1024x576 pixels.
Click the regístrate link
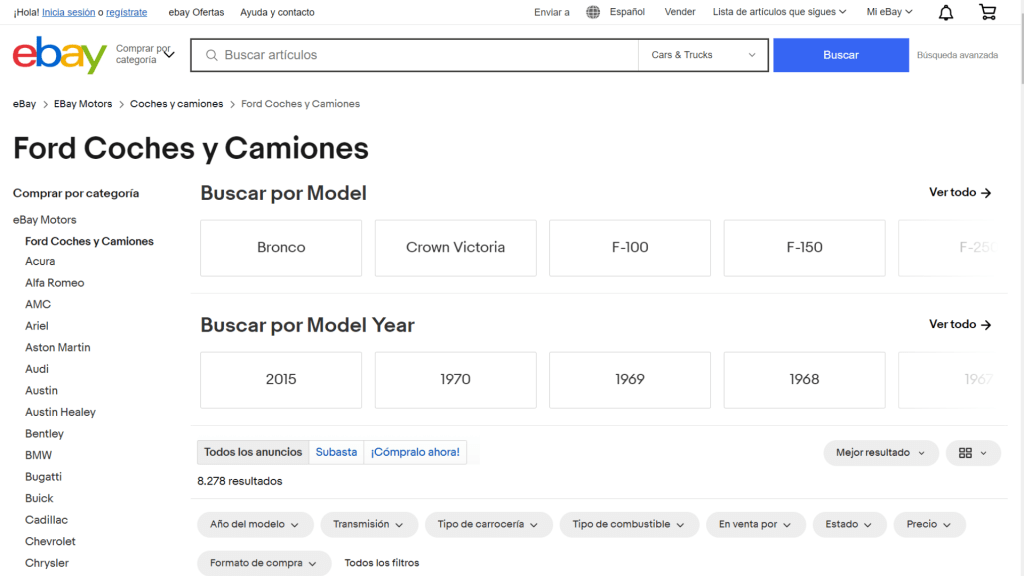pyautogui.click(x=127, y=12)
